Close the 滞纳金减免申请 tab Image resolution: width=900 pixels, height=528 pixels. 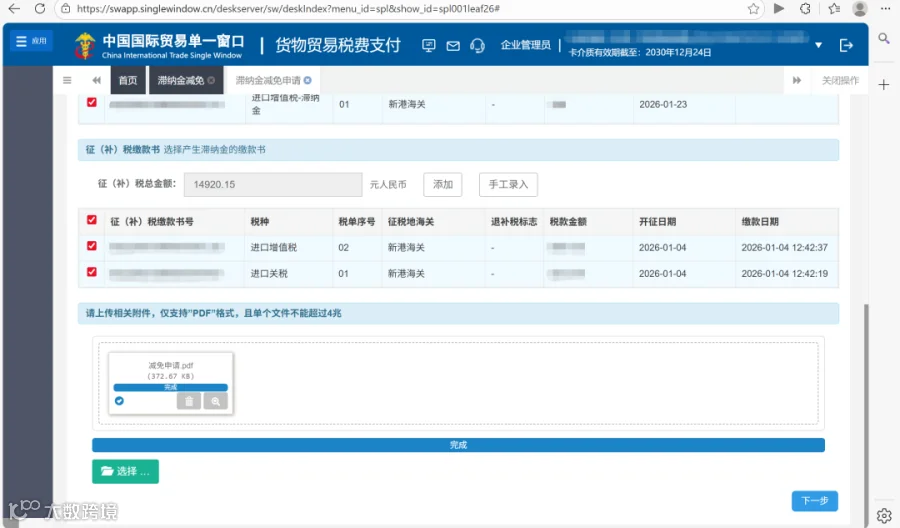click(308, 80)
